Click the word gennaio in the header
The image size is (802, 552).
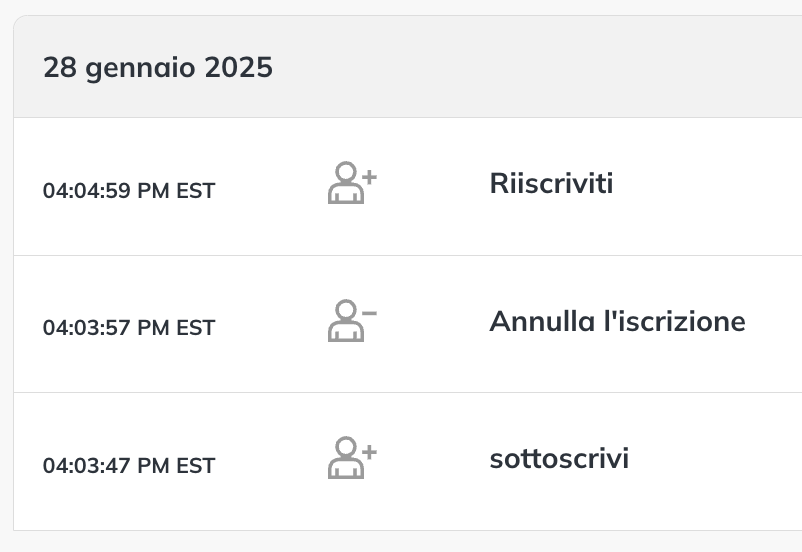coord(140,69)
